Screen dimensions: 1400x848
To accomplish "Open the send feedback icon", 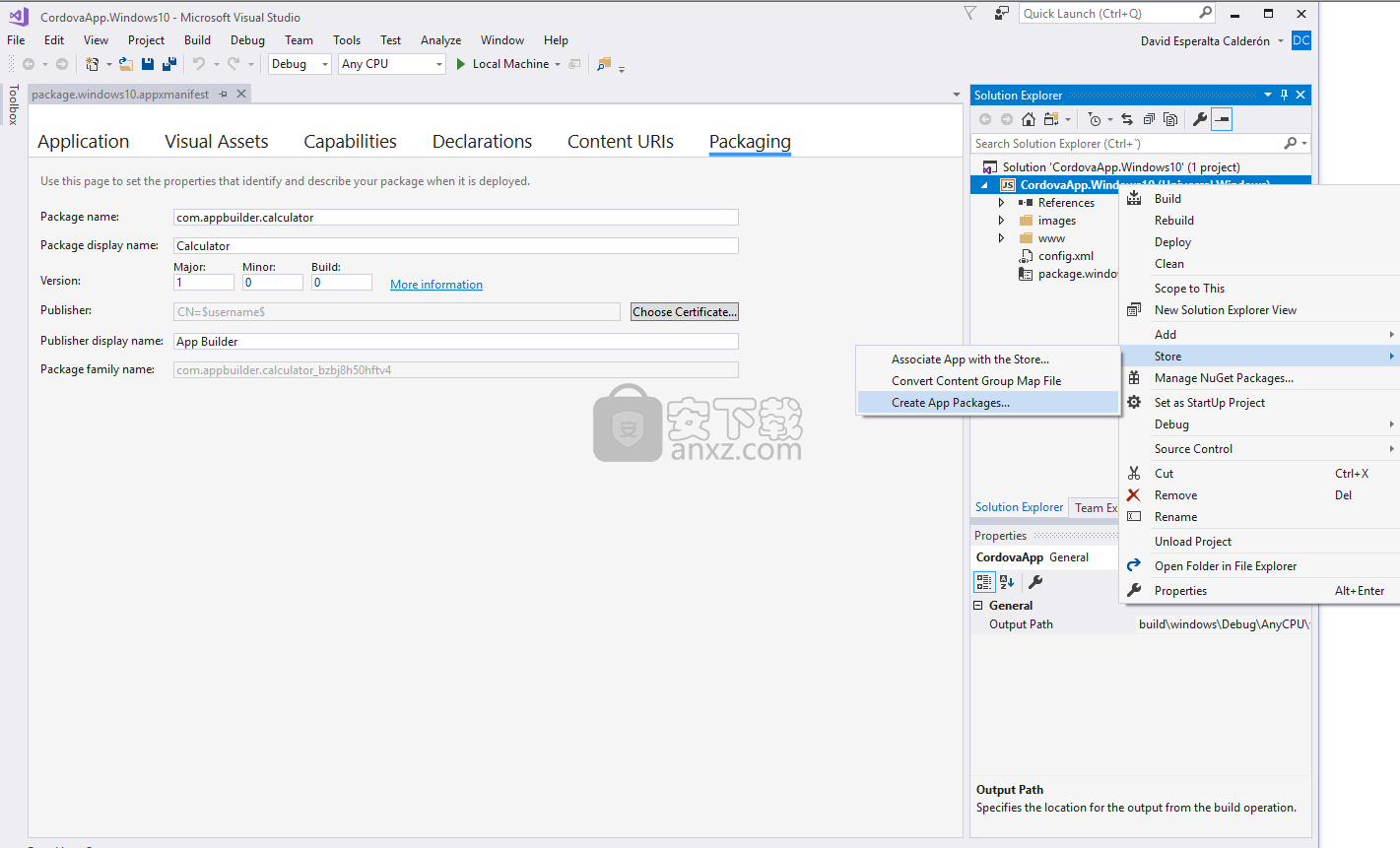I will [x=1001, y=14].
